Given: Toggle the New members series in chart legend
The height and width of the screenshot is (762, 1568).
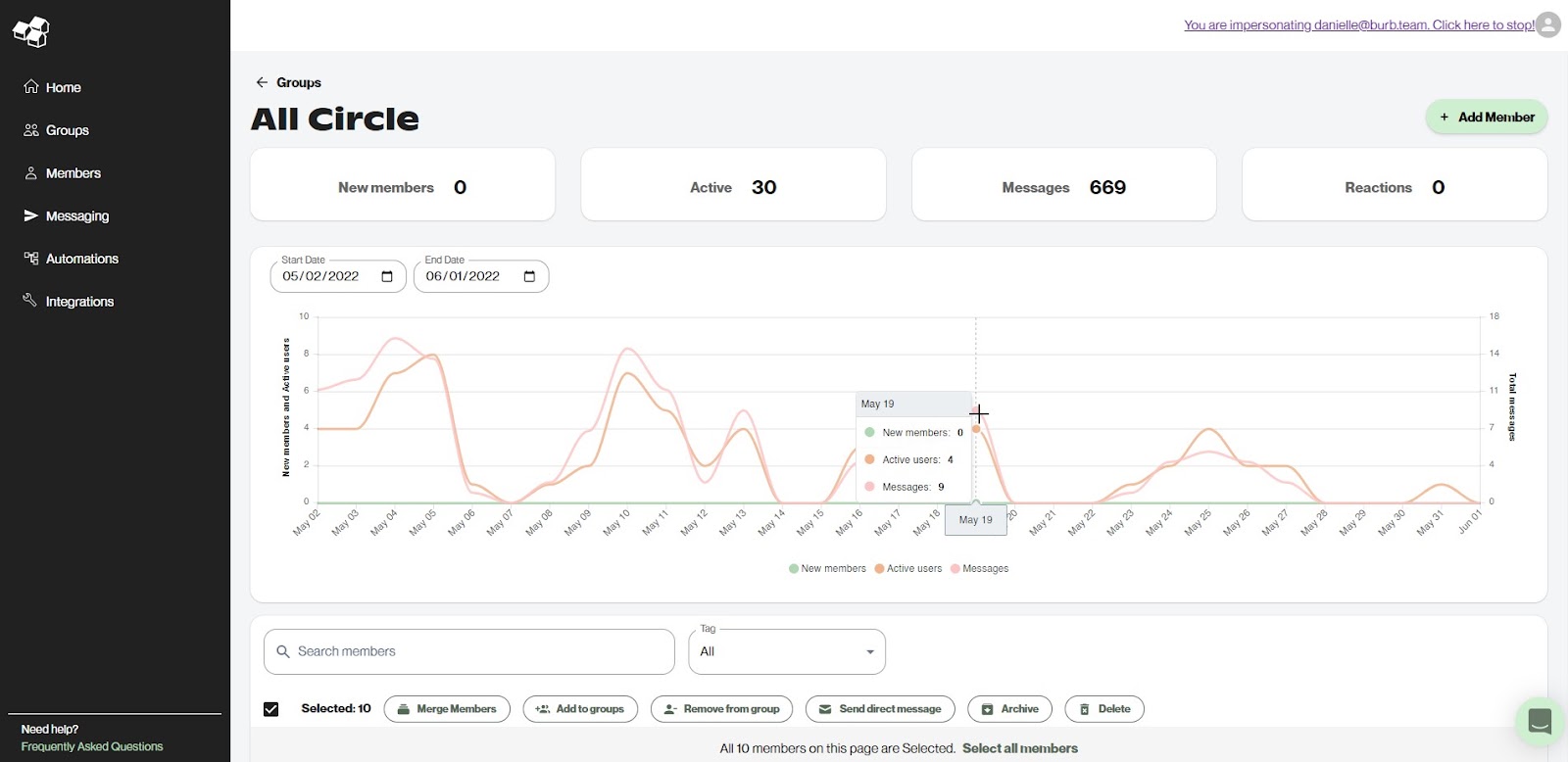Looking at the screenshot, I should pyautogui.click(x=827, y=568).
